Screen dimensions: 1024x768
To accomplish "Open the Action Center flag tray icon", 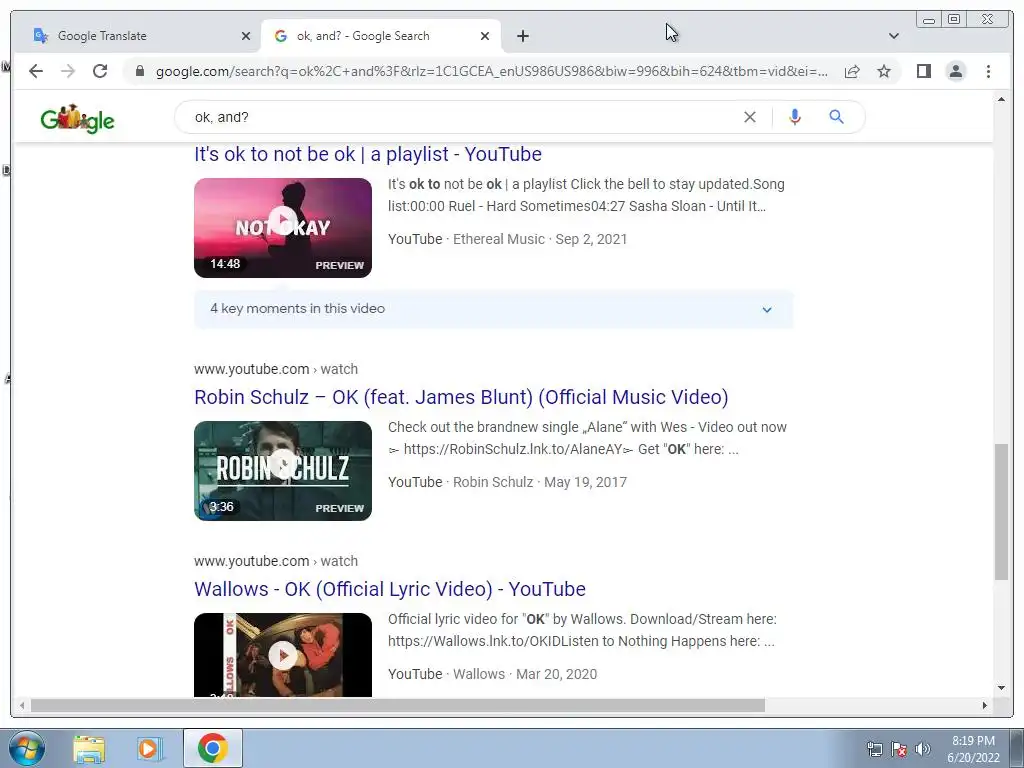I will point(899,749).
